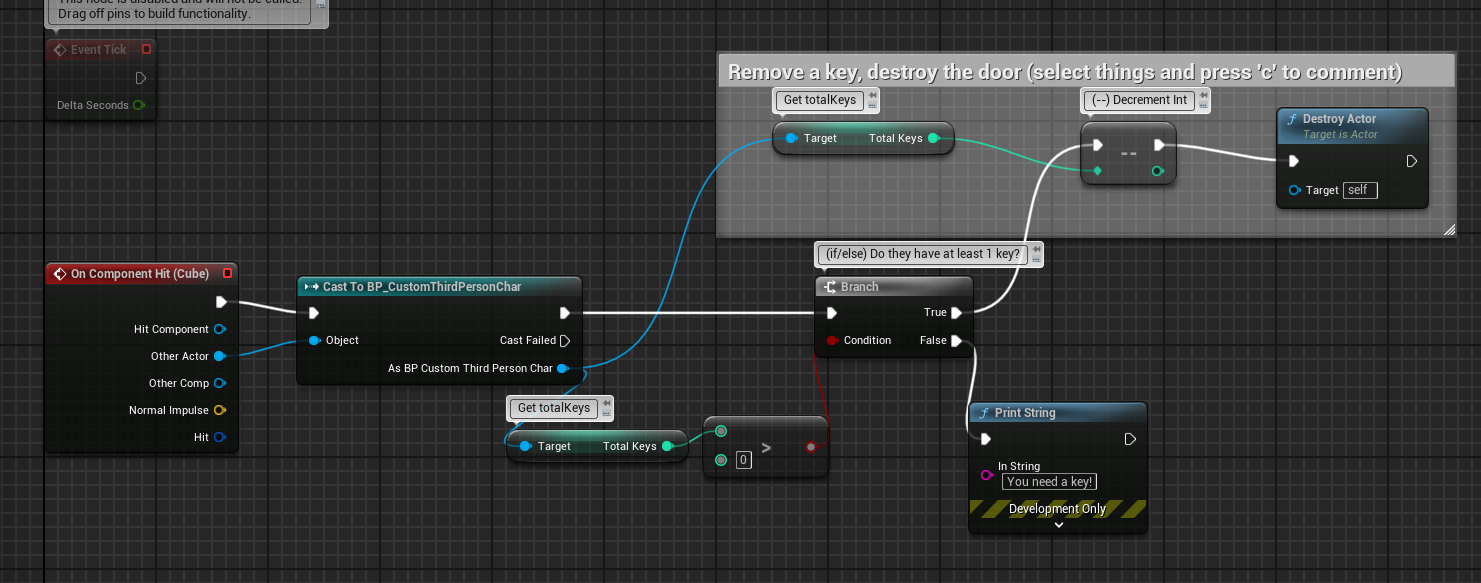The height and width of the screenshot is (583, 1481).
Task: Click the Other Actor output pin
Action: pos(219,356)
